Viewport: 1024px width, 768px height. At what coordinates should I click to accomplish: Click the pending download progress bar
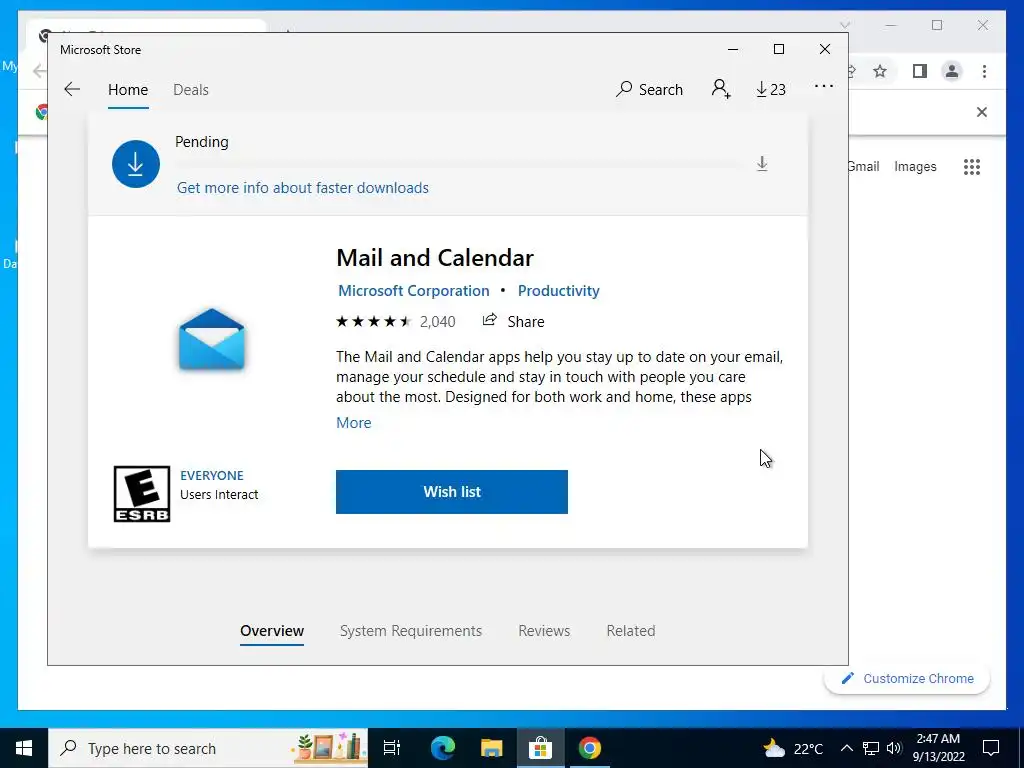click(458, 164)
